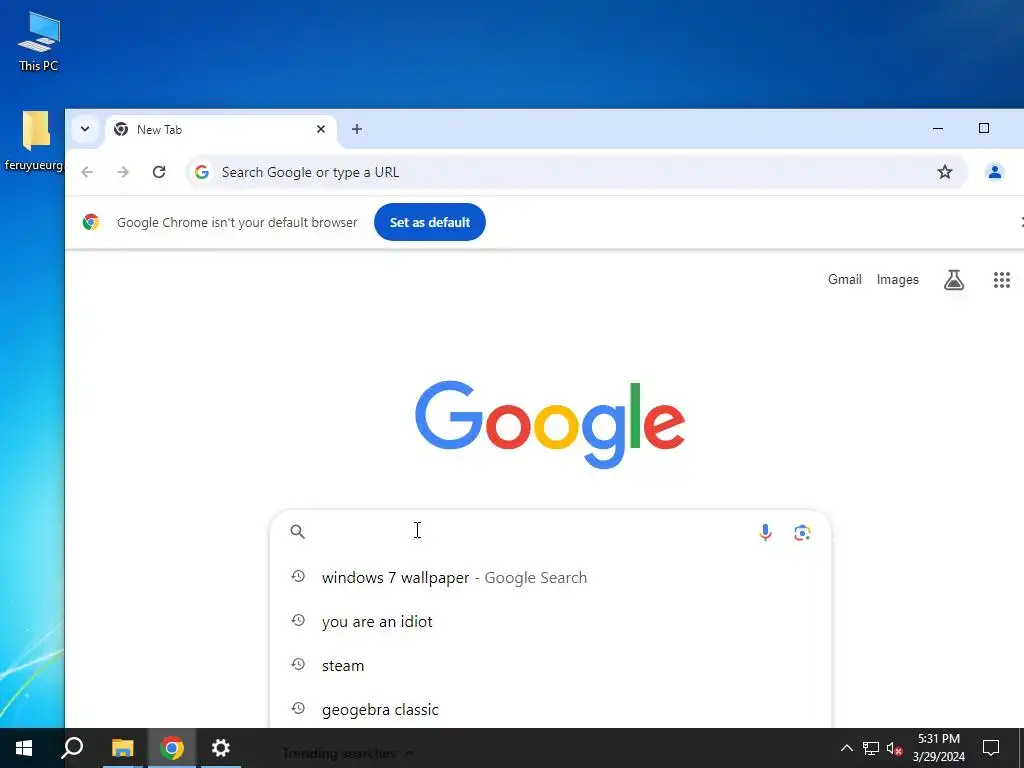This screenshot has width=1024, height=768.
Task: Minimize the Chrome window
Action: (x=938, y=129)
